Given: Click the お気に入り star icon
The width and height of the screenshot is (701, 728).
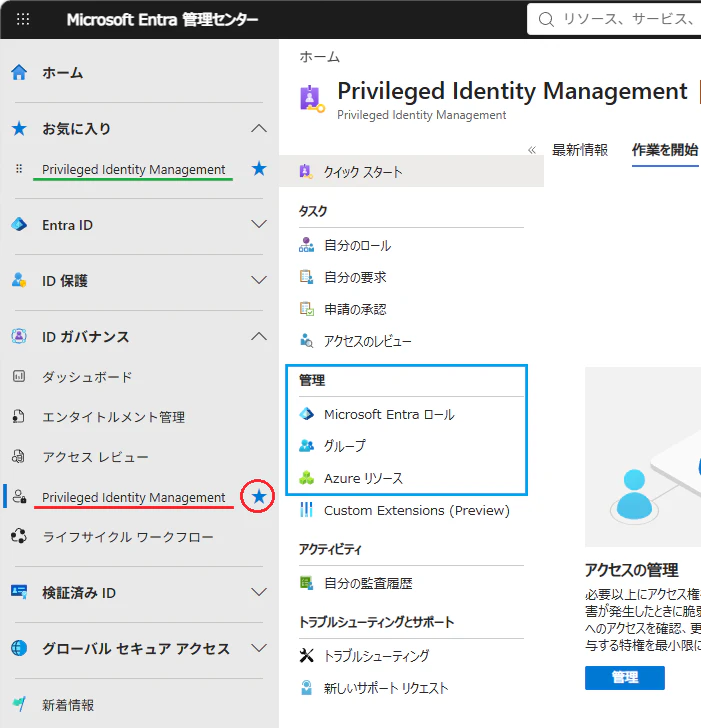Looking at the screenshot, I should (19, 128).
